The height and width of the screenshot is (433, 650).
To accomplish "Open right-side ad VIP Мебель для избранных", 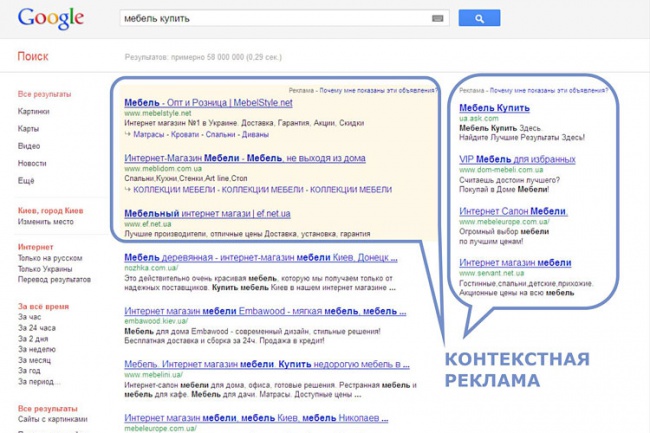I will coord(517,160).
